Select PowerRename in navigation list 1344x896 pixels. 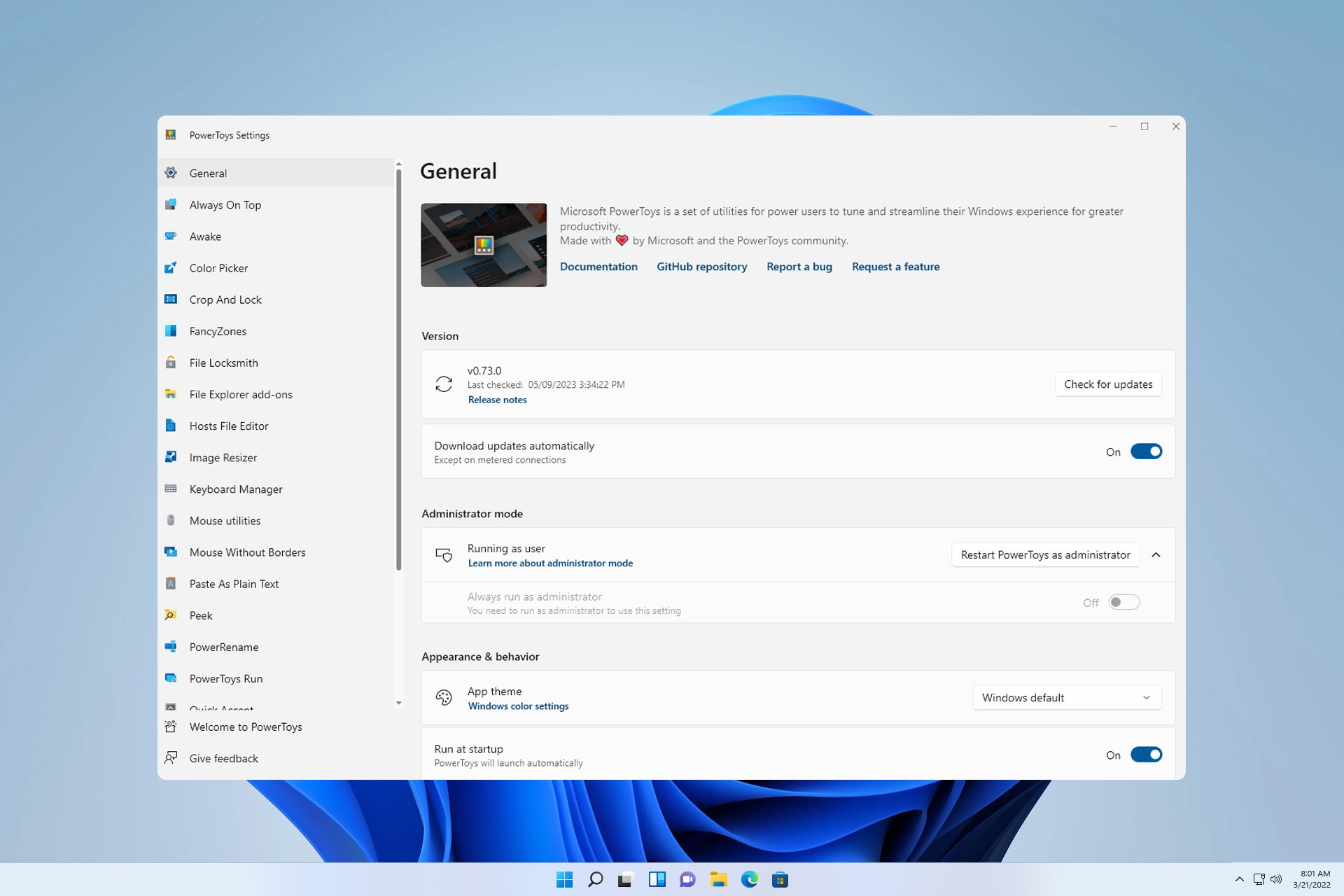click(x=276, y=646)
